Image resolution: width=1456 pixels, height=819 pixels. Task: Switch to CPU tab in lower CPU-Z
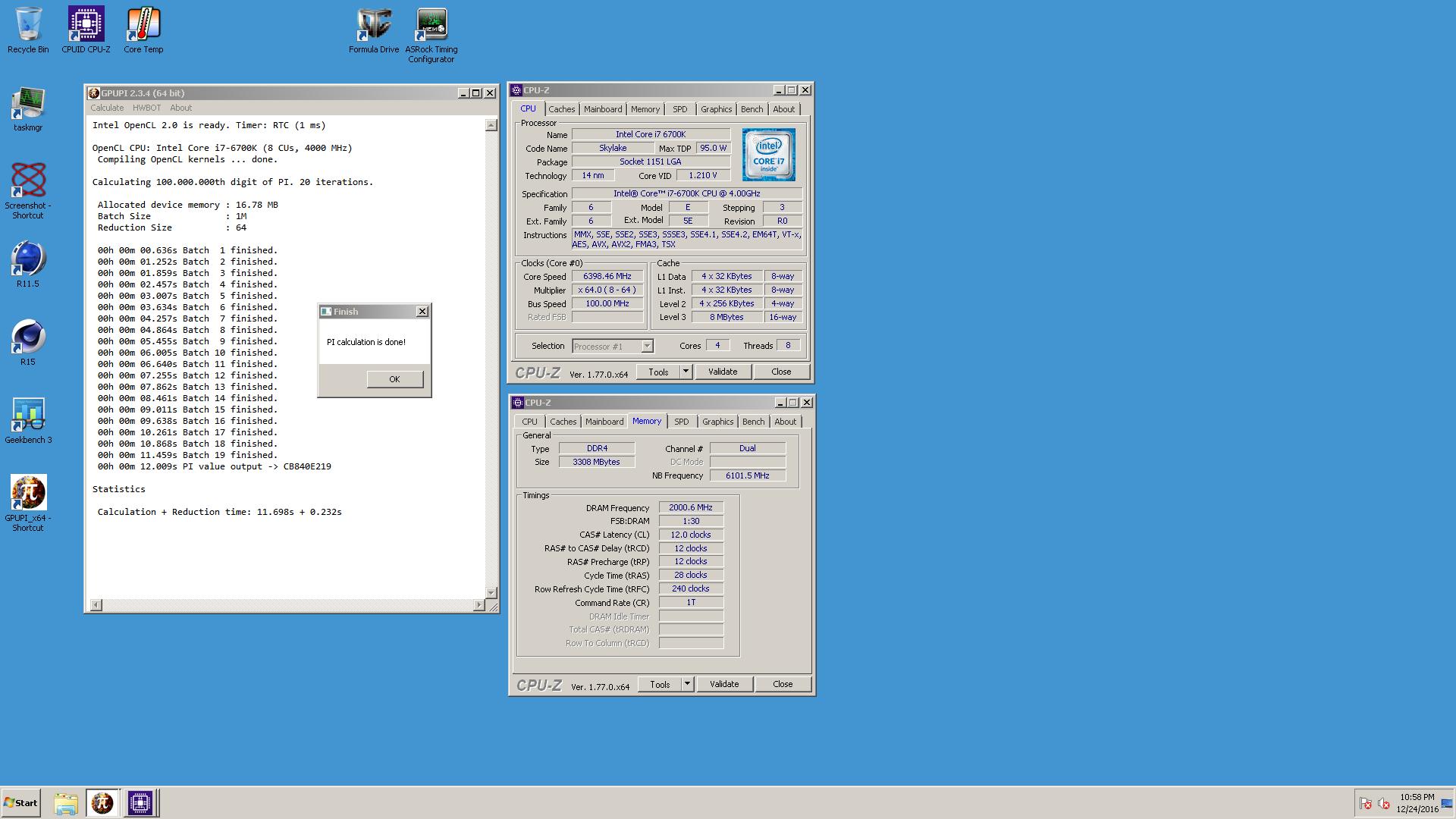pyautogui.click(x=530, y=422)
